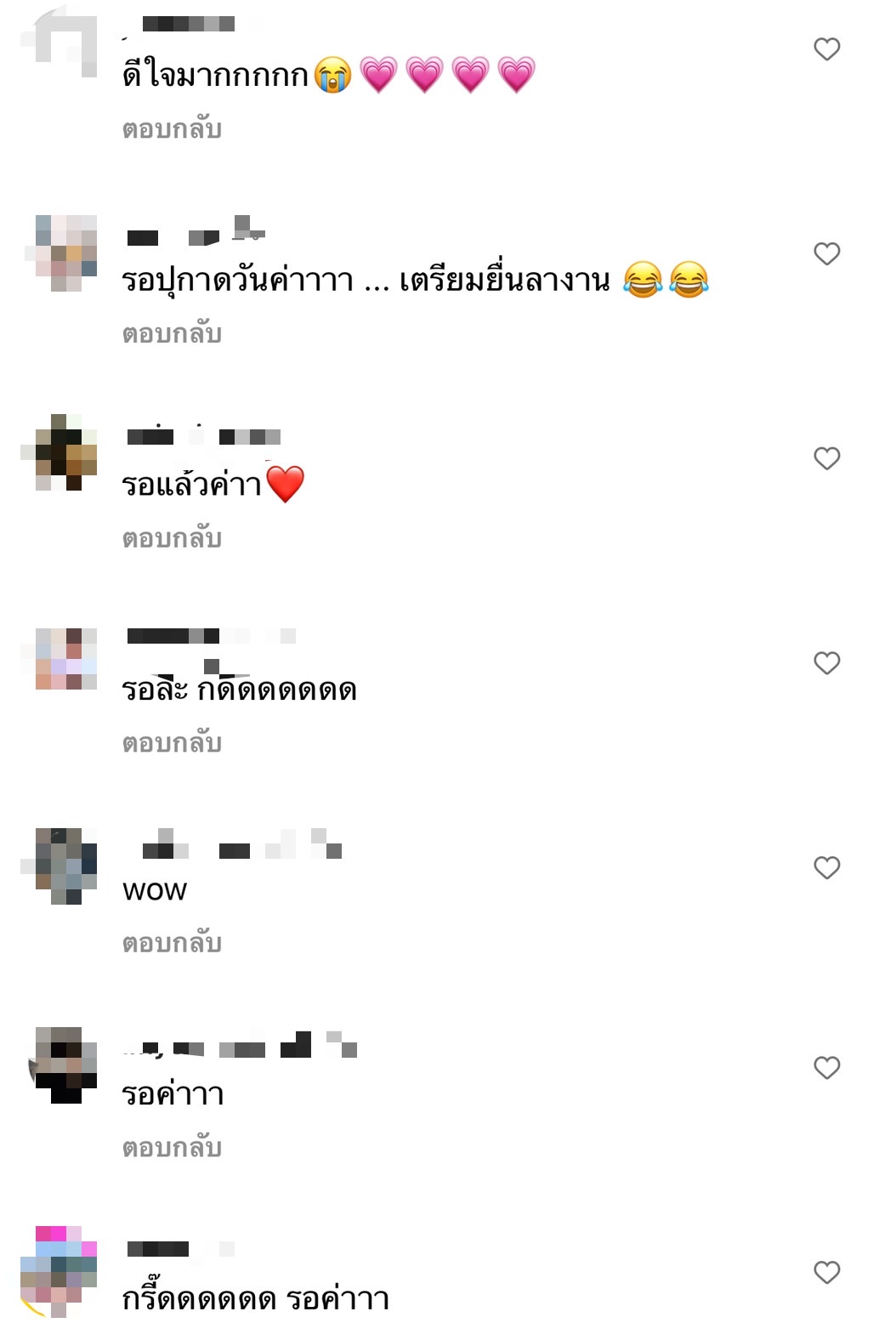Open username above the "wow" comment
This screenshot has width=896, height=1323.
(242, 844)
